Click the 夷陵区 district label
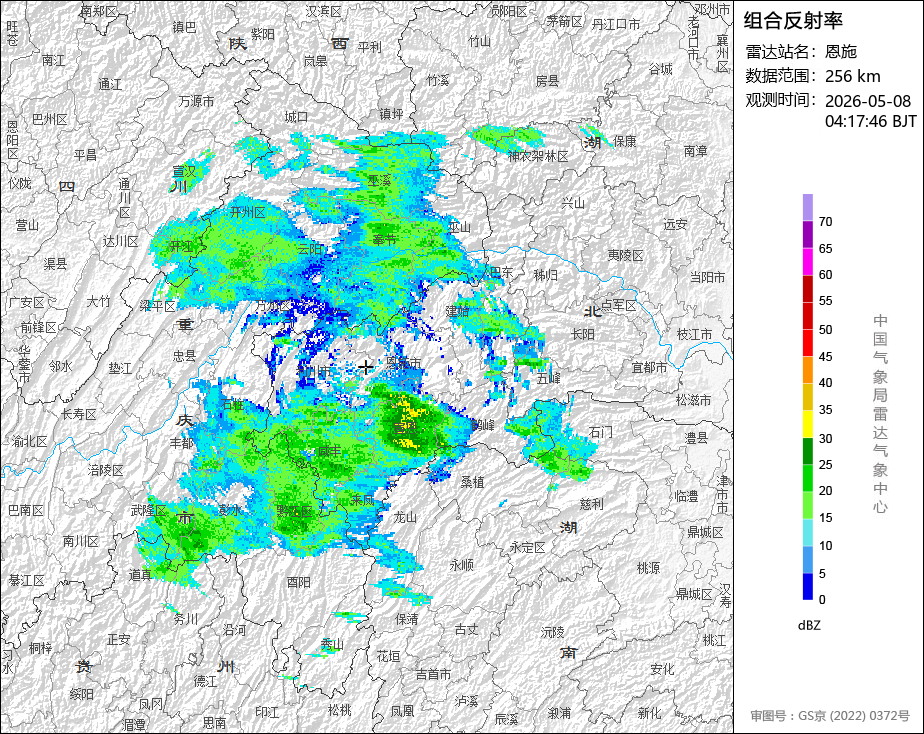Viewport: 924px width, 734px height. 625,255
